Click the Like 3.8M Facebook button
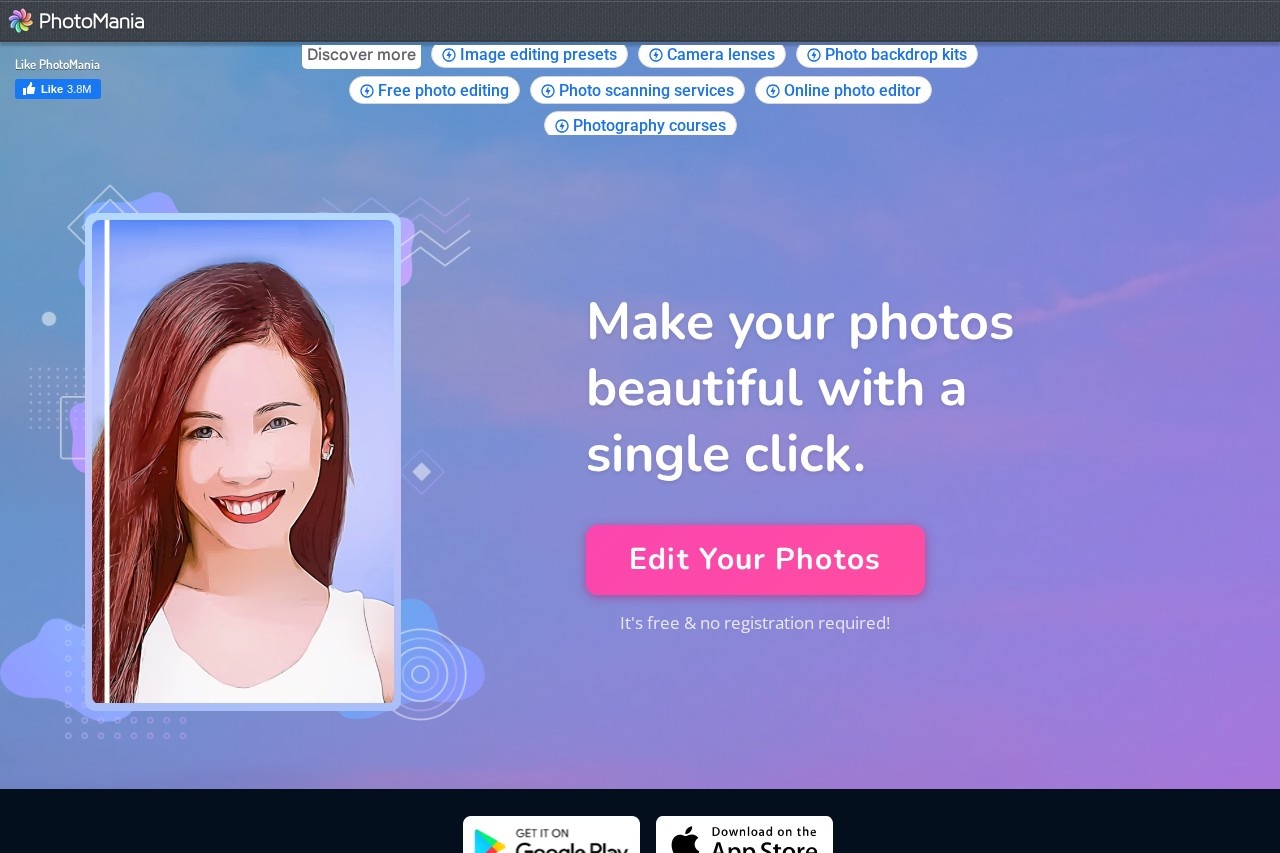The width and height of the screenshot is (1280, 853). coord(57,88)
